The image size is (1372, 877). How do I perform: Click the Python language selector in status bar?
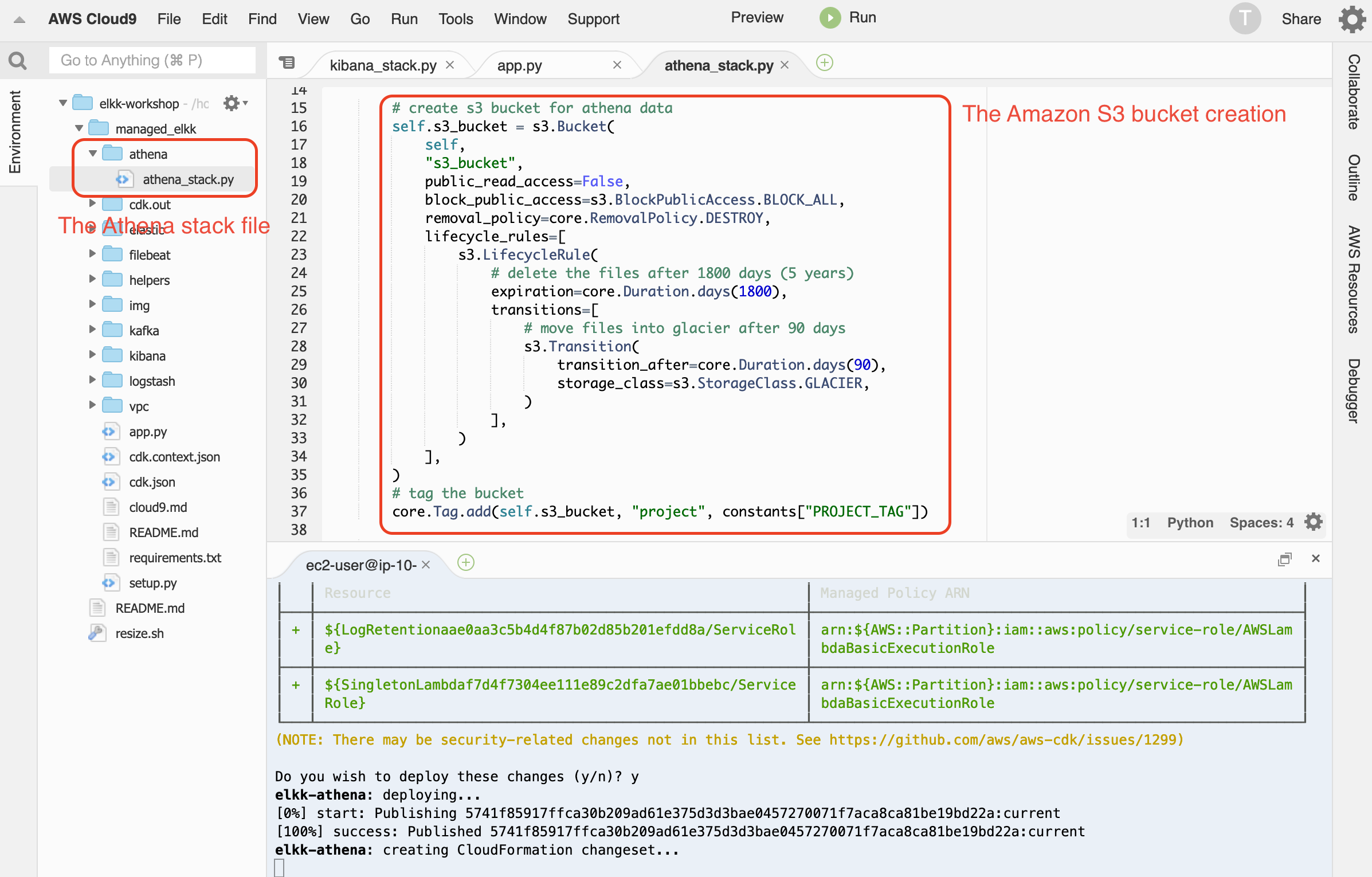[x=1190, y=522]
